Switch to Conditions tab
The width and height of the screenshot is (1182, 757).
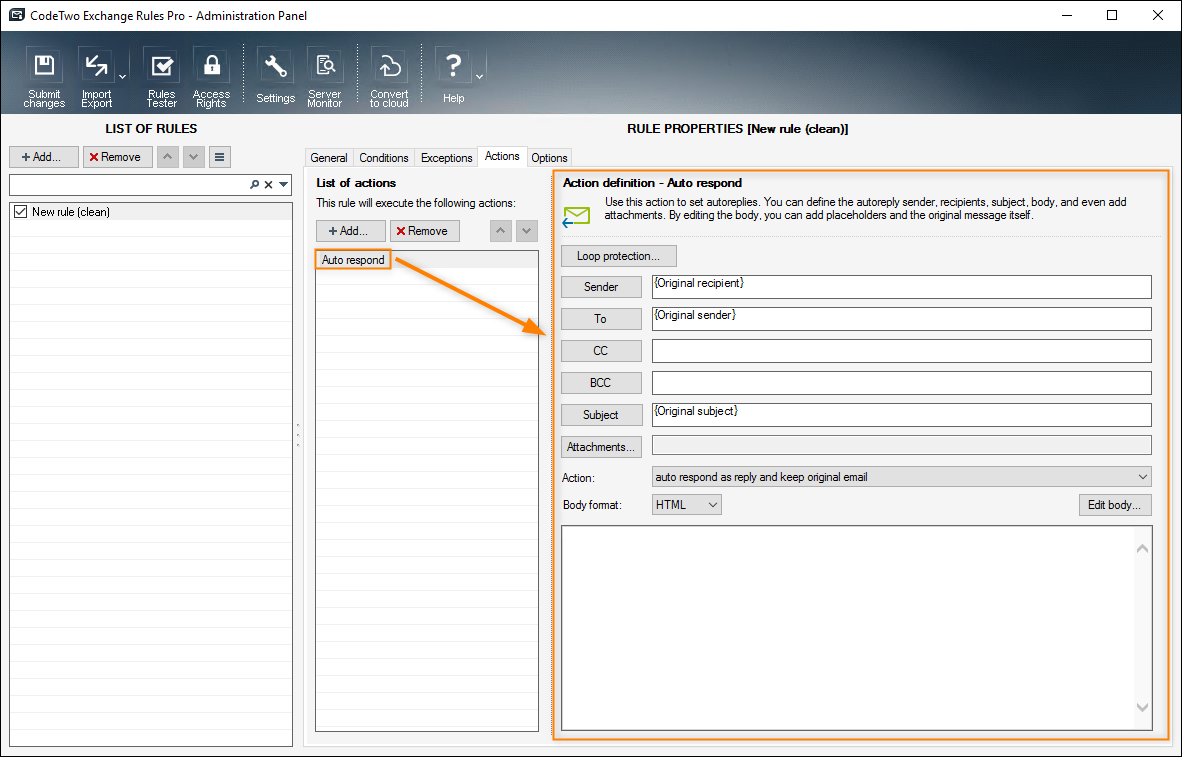pyautogui.click(x=384, y=158)
